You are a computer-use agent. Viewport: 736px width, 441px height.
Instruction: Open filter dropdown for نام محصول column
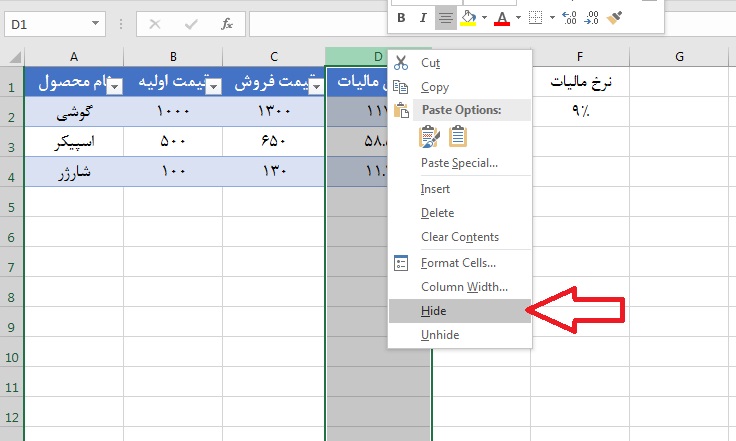(x=115, y=86)
